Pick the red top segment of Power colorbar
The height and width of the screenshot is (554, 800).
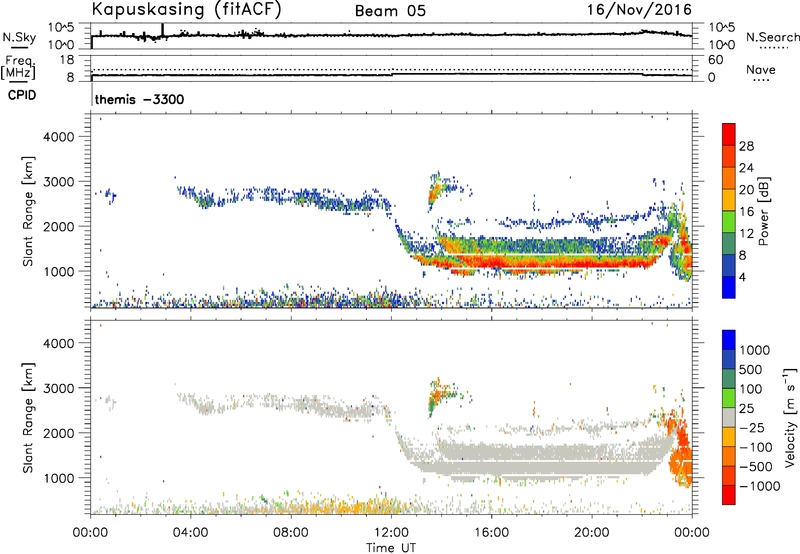coord(729,134)
